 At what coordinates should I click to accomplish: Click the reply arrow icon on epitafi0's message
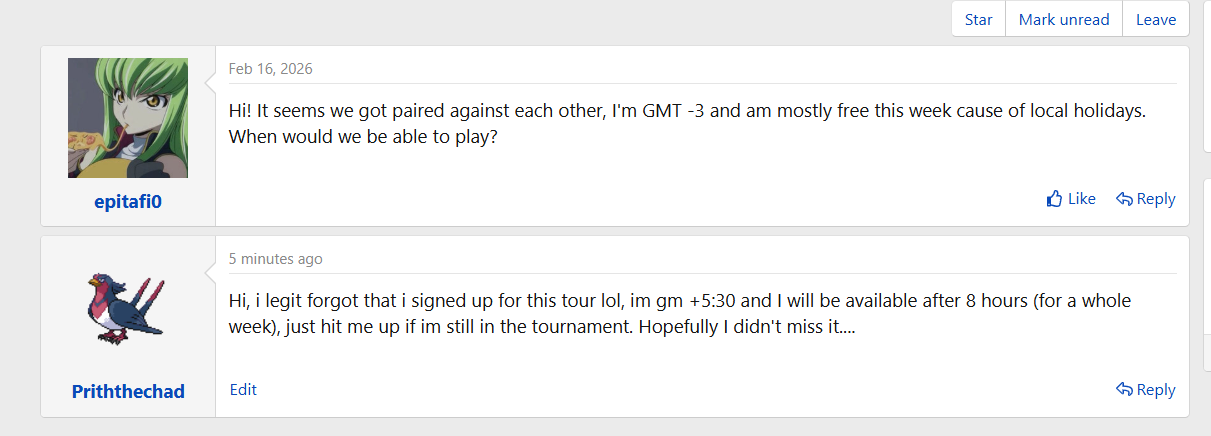(x=1124, y=199)
